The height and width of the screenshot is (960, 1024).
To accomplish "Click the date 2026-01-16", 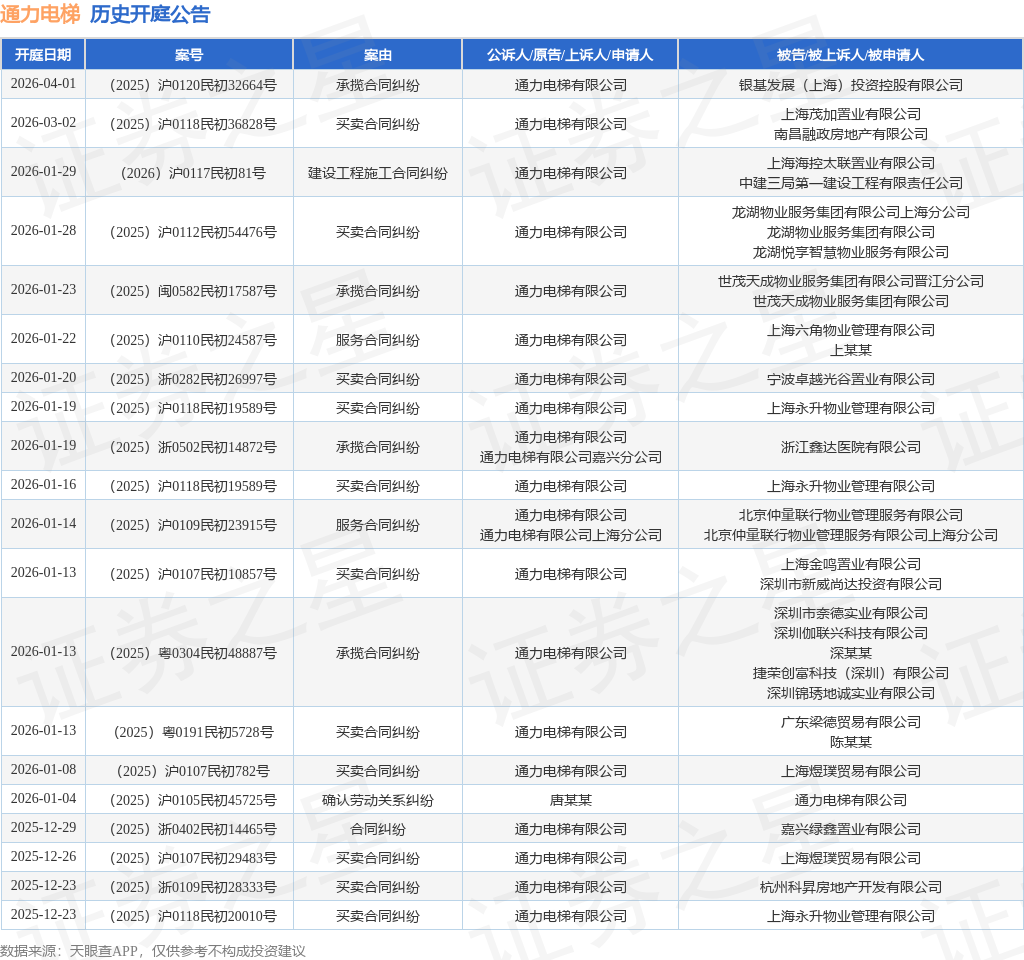I will [43, 485].
